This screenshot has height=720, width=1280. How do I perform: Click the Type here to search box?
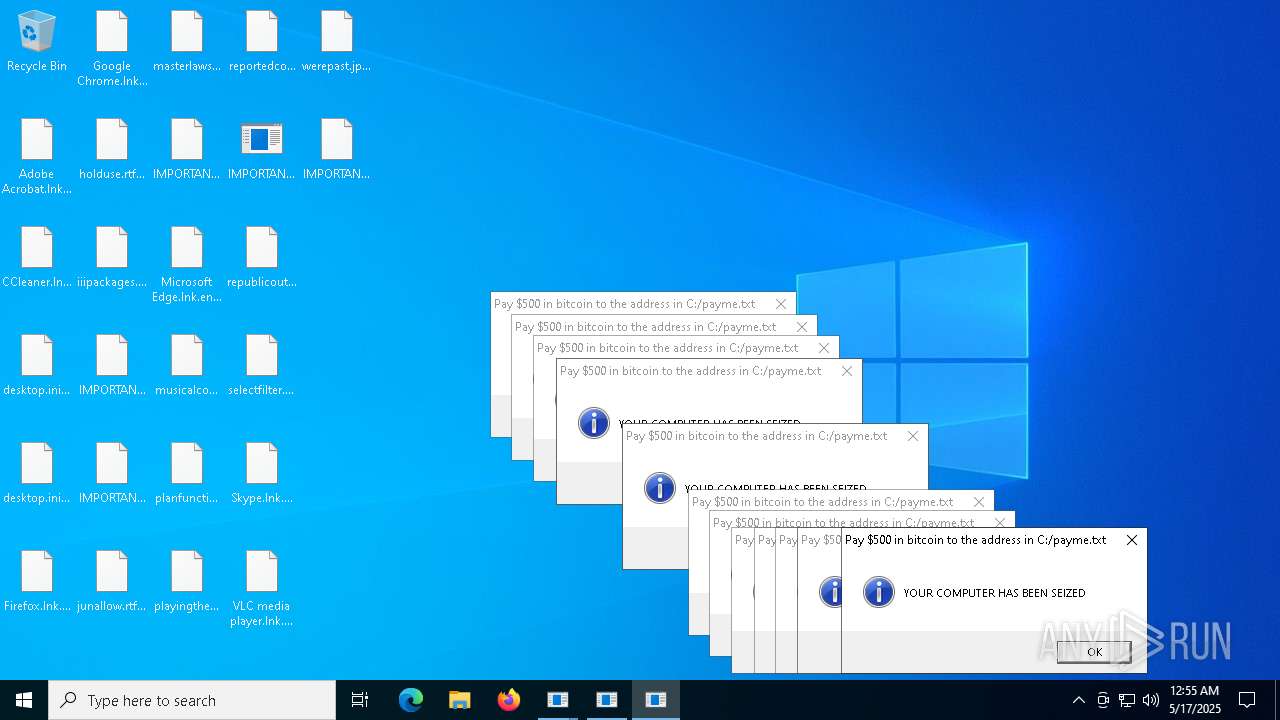coord(192,700)
